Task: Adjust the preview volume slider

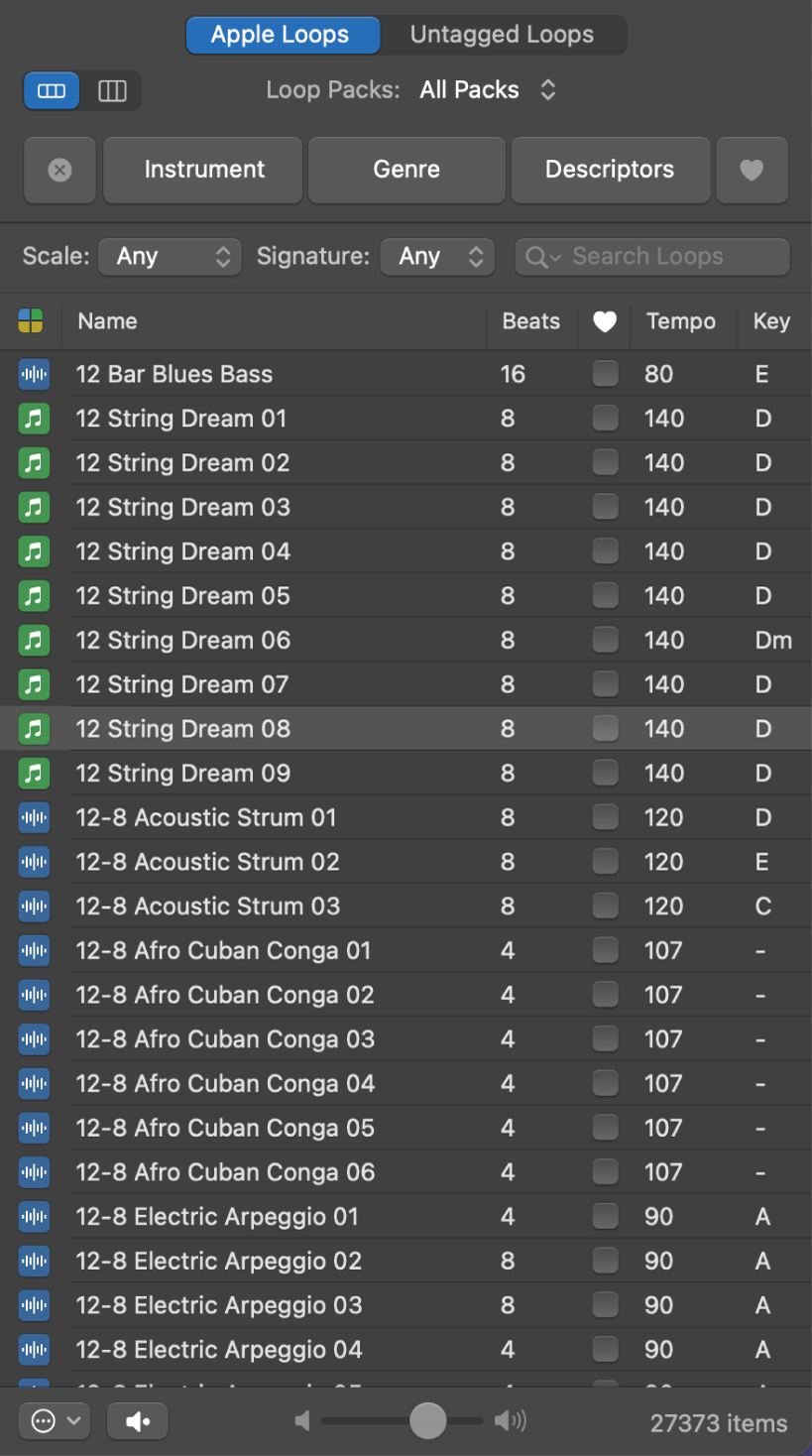Action: coord(428,1421)
